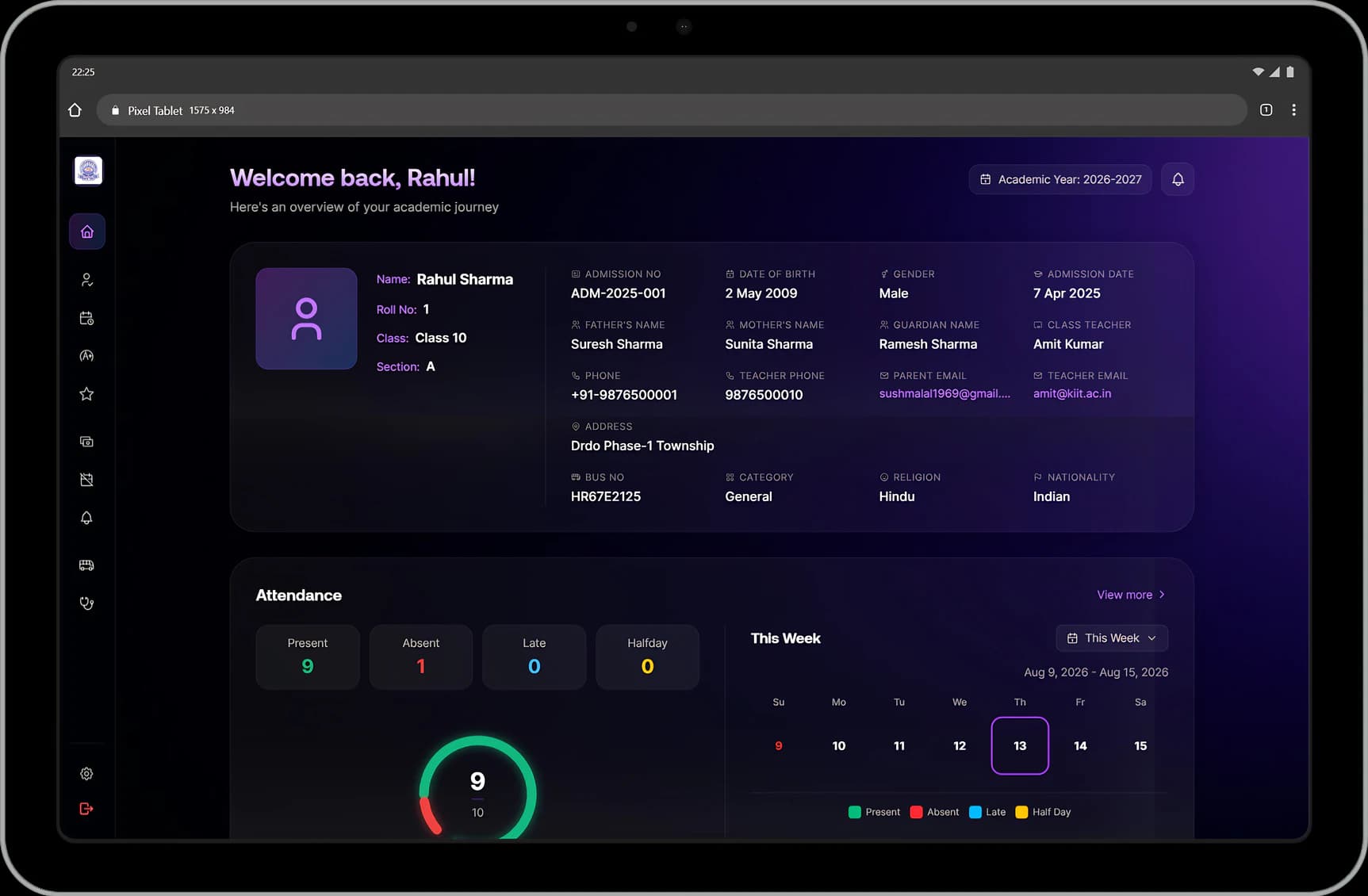1368x896 pixels.
Task: Open the star icon in sidebar
Action: 87,394
